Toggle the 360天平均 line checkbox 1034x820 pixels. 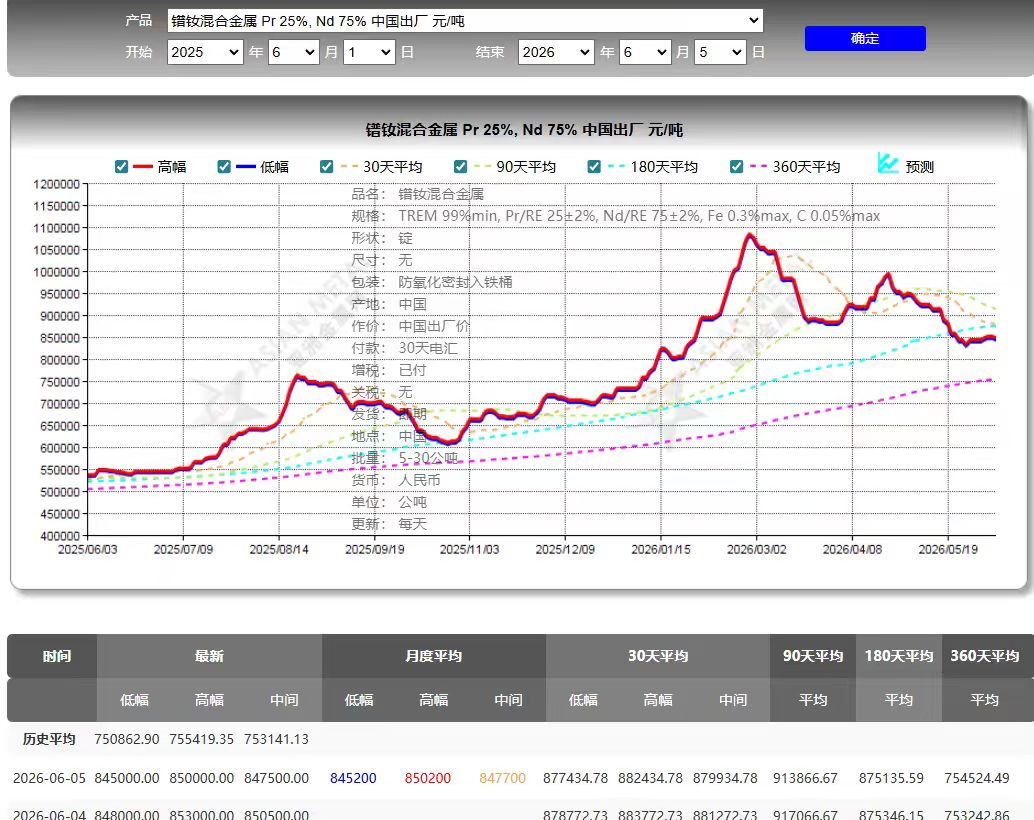(x=737, y=166)
